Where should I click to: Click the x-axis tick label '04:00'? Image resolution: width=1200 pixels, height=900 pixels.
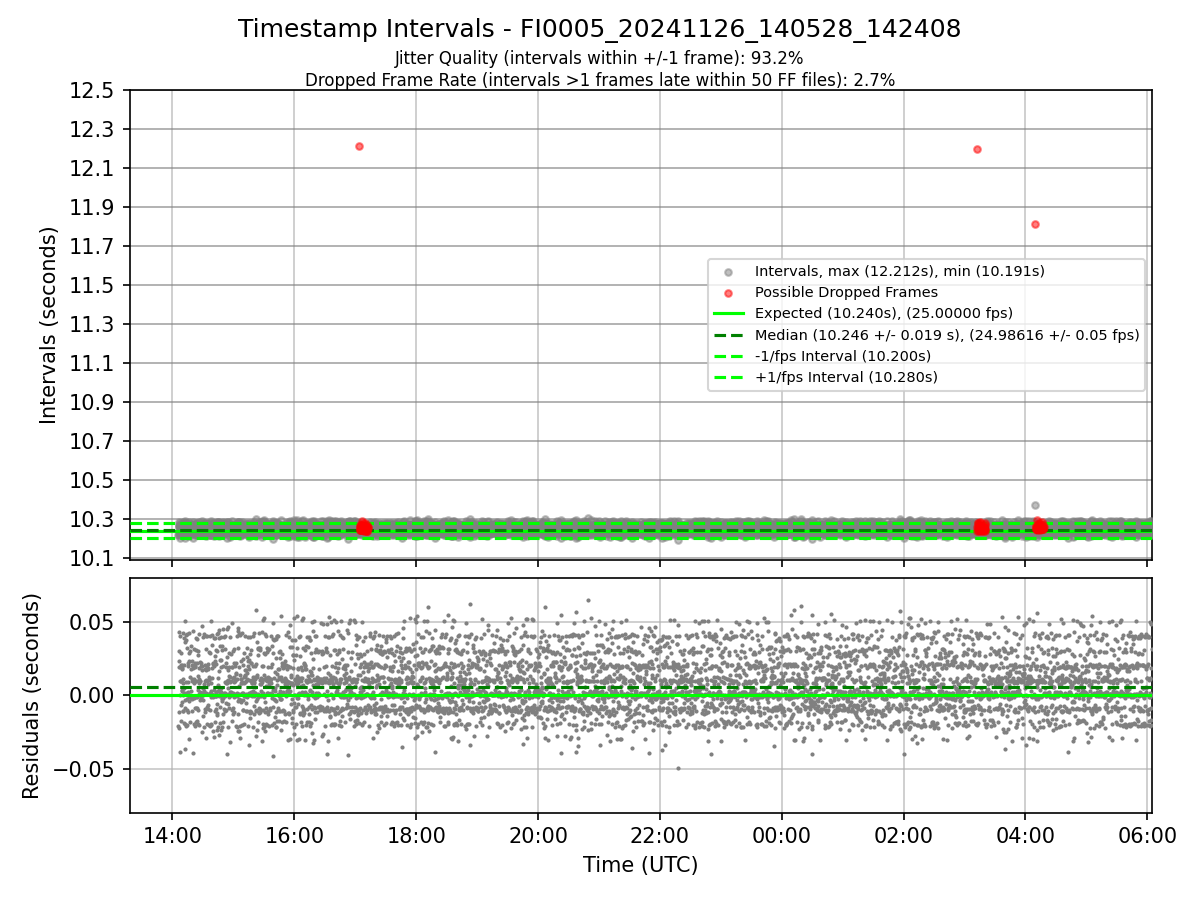pos(1025,834)
